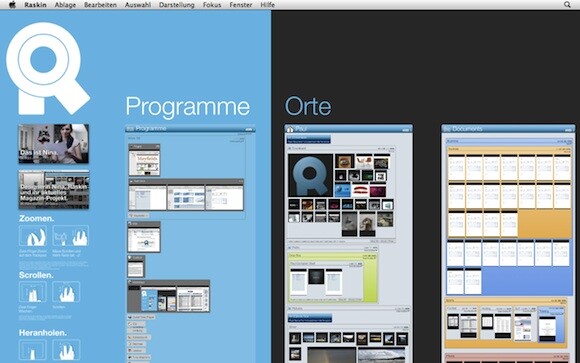Click the pill button on Paul folder header
The width and height of the screenshot is (580, 363).
click(x=406, y=130)
